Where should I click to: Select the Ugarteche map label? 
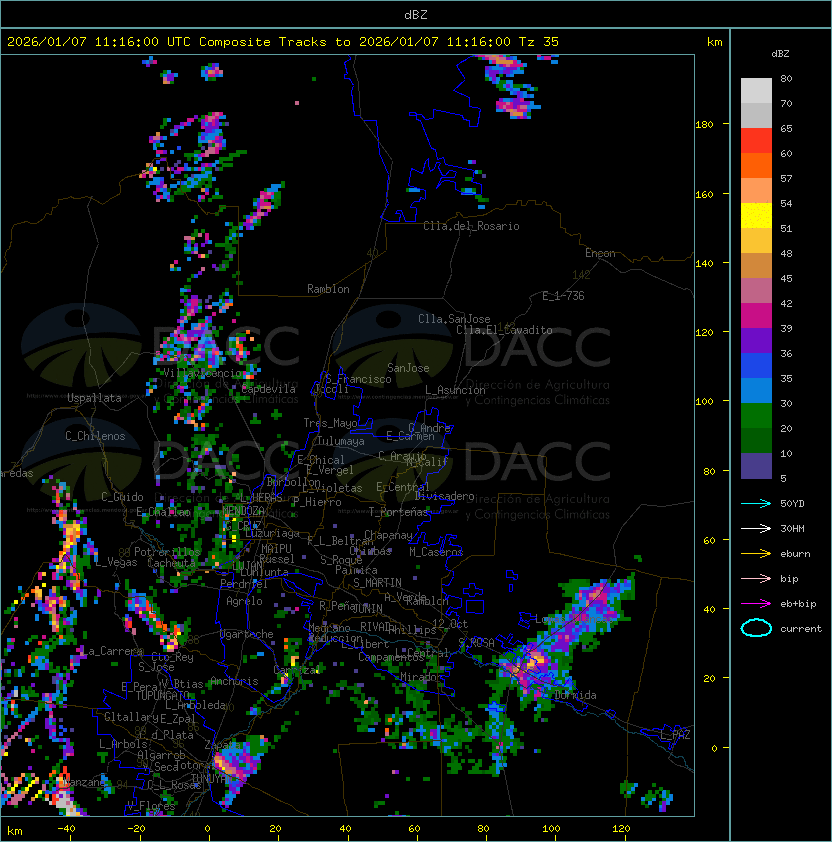246,634
